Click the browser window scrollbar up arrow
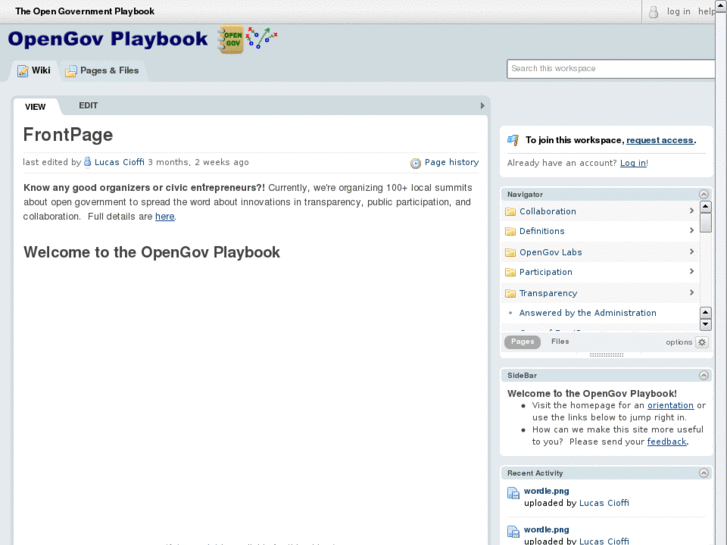The image size is (727, 545). click(x=721, y=4)
